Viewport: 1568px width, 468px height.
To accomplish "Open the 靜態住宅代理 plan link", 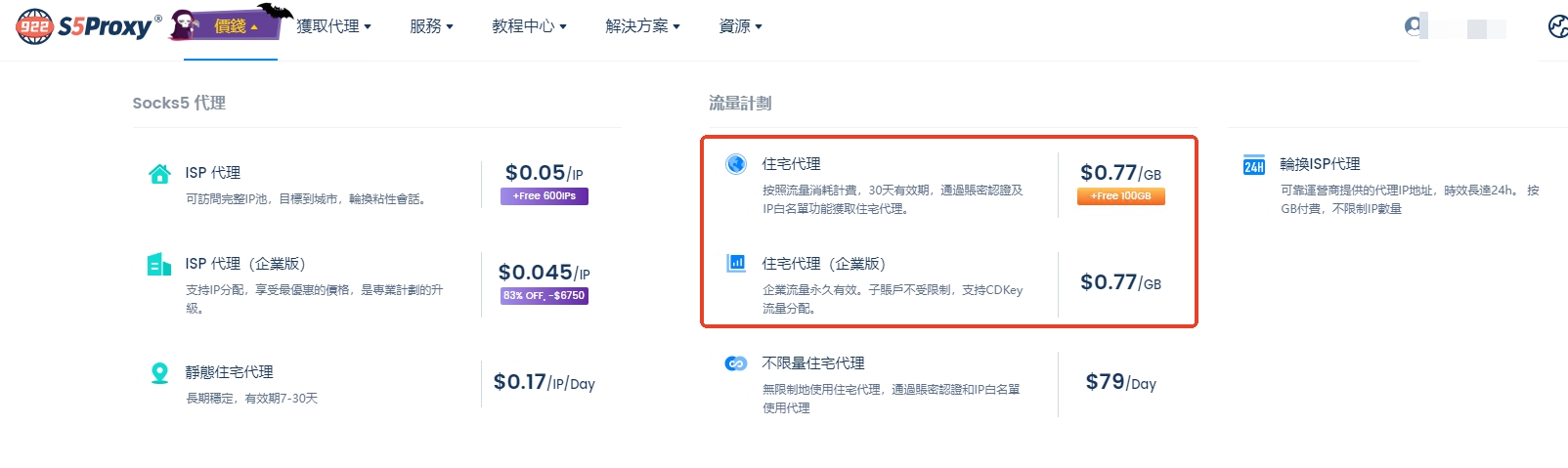I will pos(230,372).
